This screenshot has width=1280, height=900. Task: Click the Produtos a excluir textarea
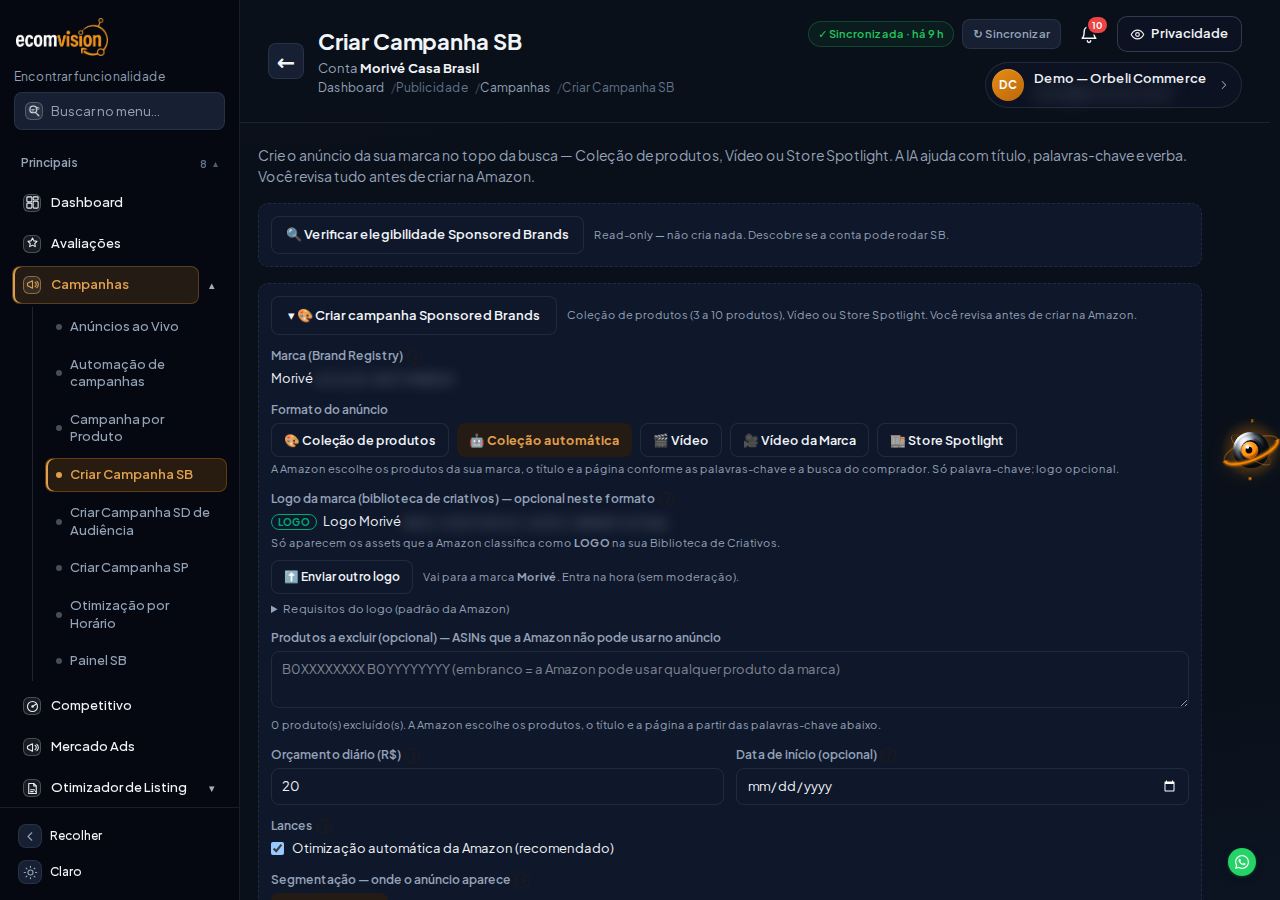coord(730,679)
